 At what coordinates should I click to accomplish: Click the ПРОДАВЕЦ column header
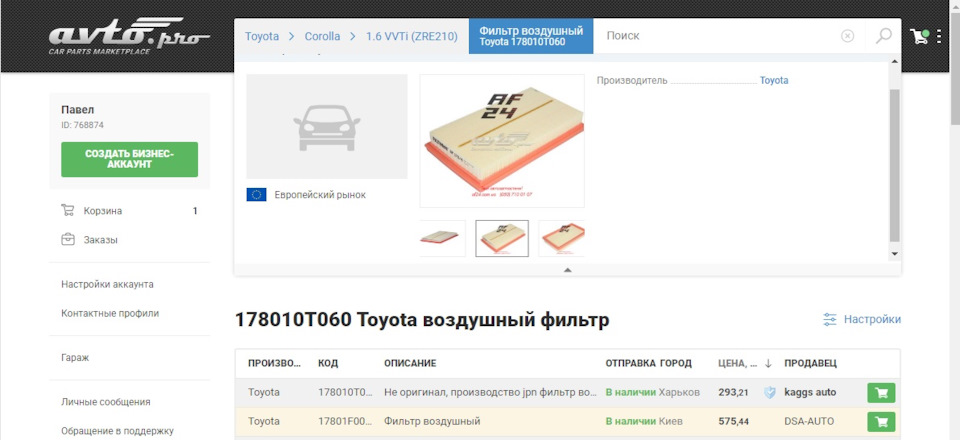(810, 364)
